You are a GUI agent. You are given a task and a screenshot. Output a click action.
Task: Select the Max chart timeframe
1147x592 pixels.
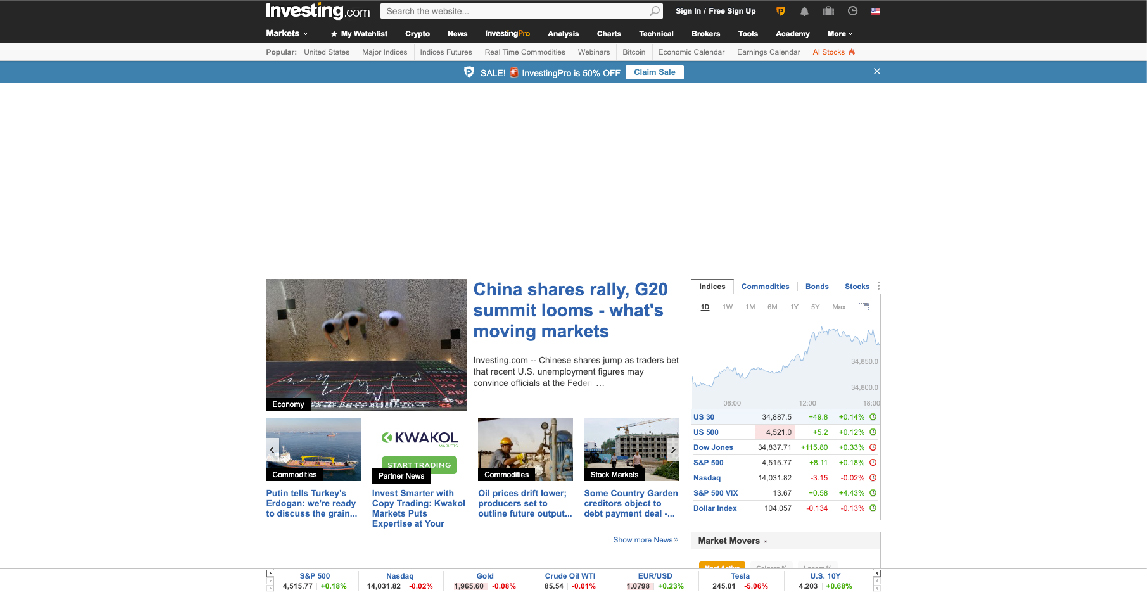point(840,307)
